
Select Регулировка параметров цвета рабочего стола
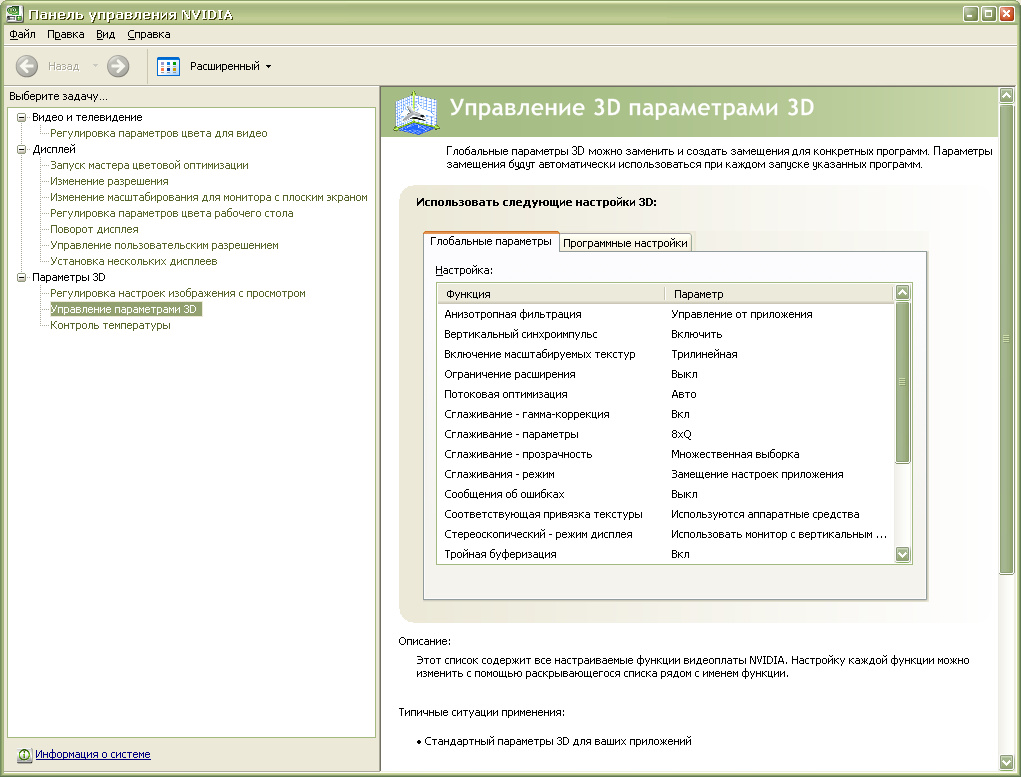pyautogui.click(x=172, y=214)
